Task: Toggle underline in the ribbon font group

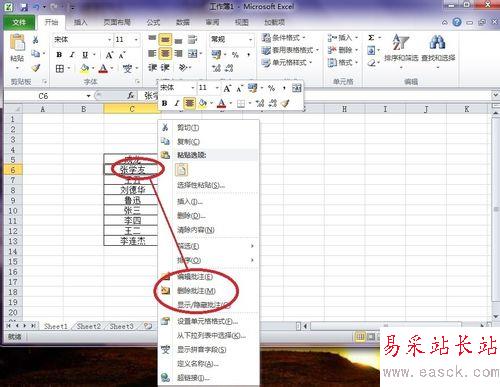Action: click(85, 54)
